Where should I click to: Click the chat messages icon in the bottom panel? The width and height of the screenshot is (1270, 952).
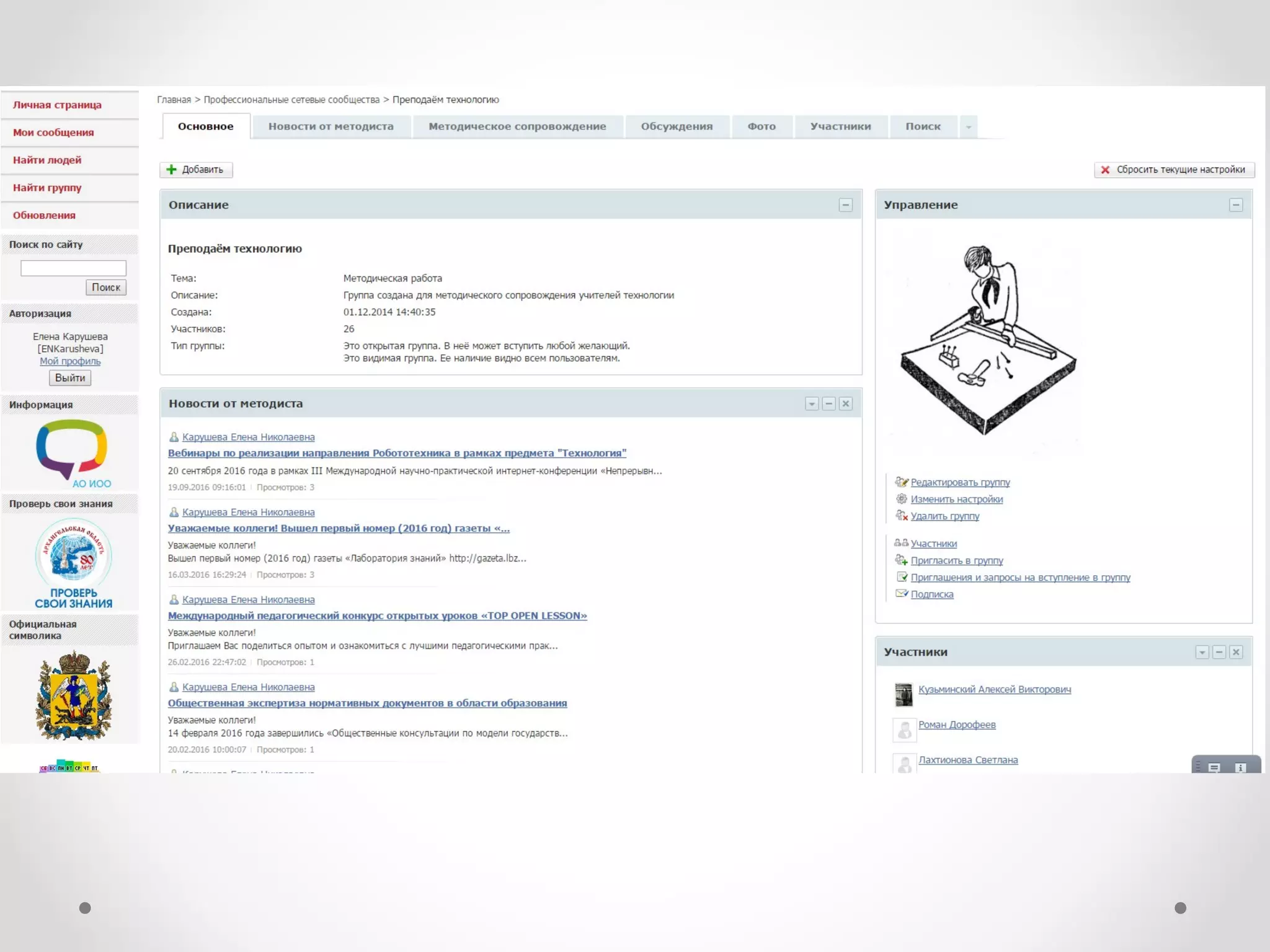[1214, 767]
